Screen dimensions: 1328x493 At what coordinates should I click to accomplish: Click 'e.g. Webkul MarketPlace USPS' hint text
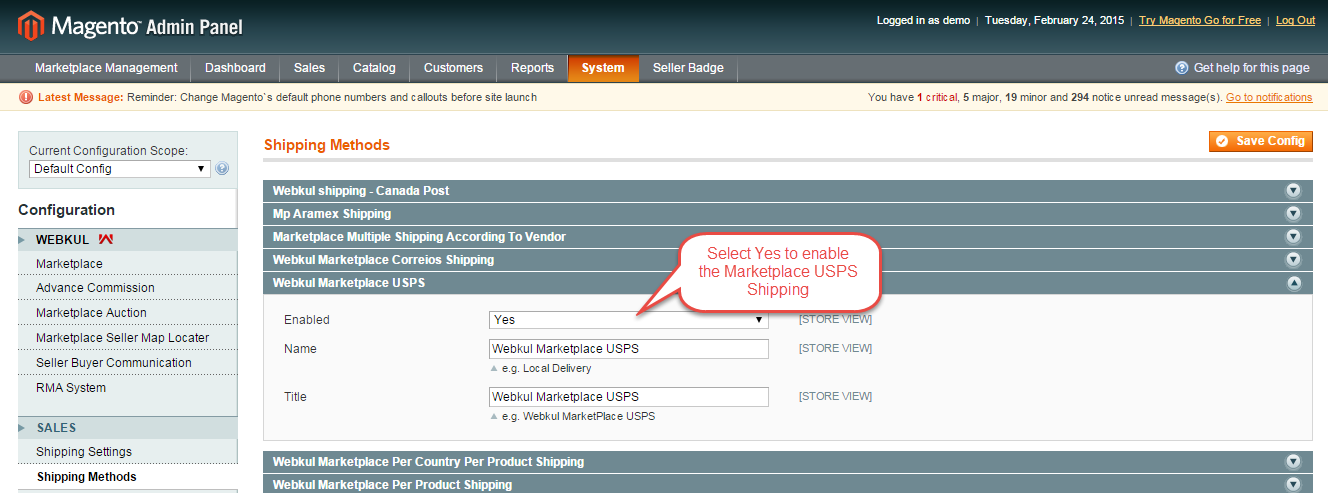pyautogui.click(x=578, y=416)
